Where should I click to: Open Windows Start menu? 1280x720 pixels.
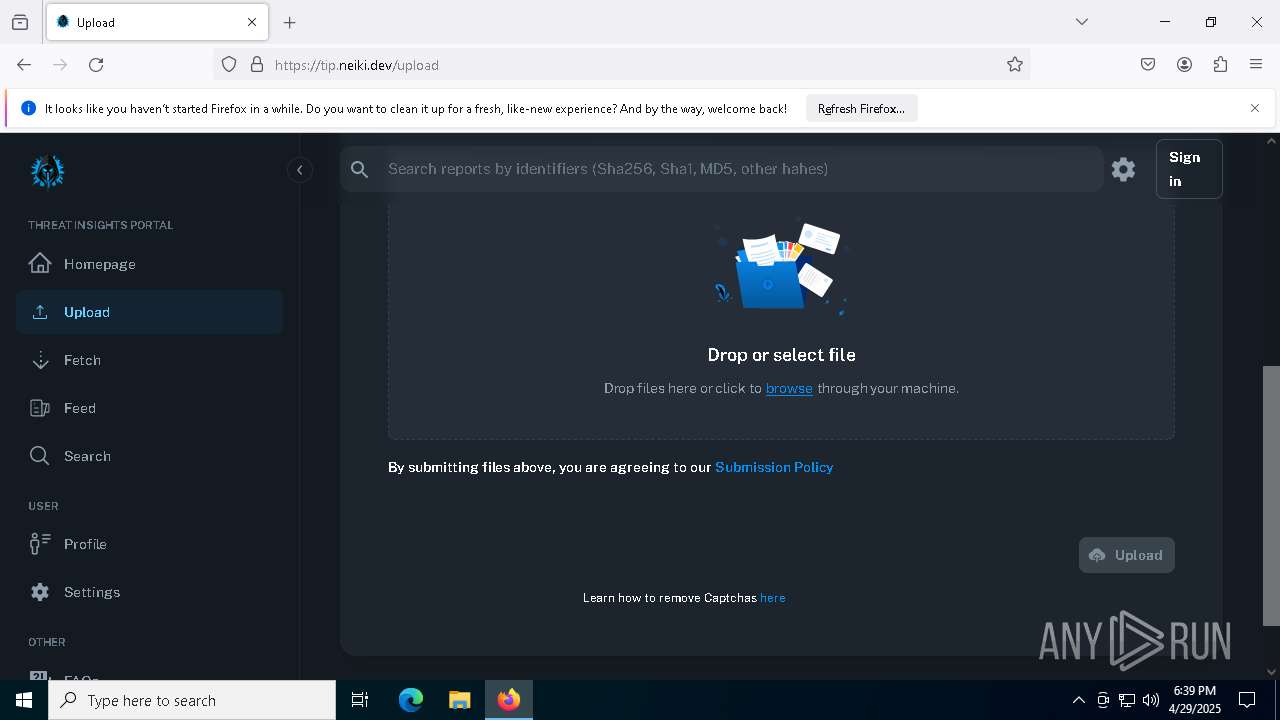coord(24,700)
